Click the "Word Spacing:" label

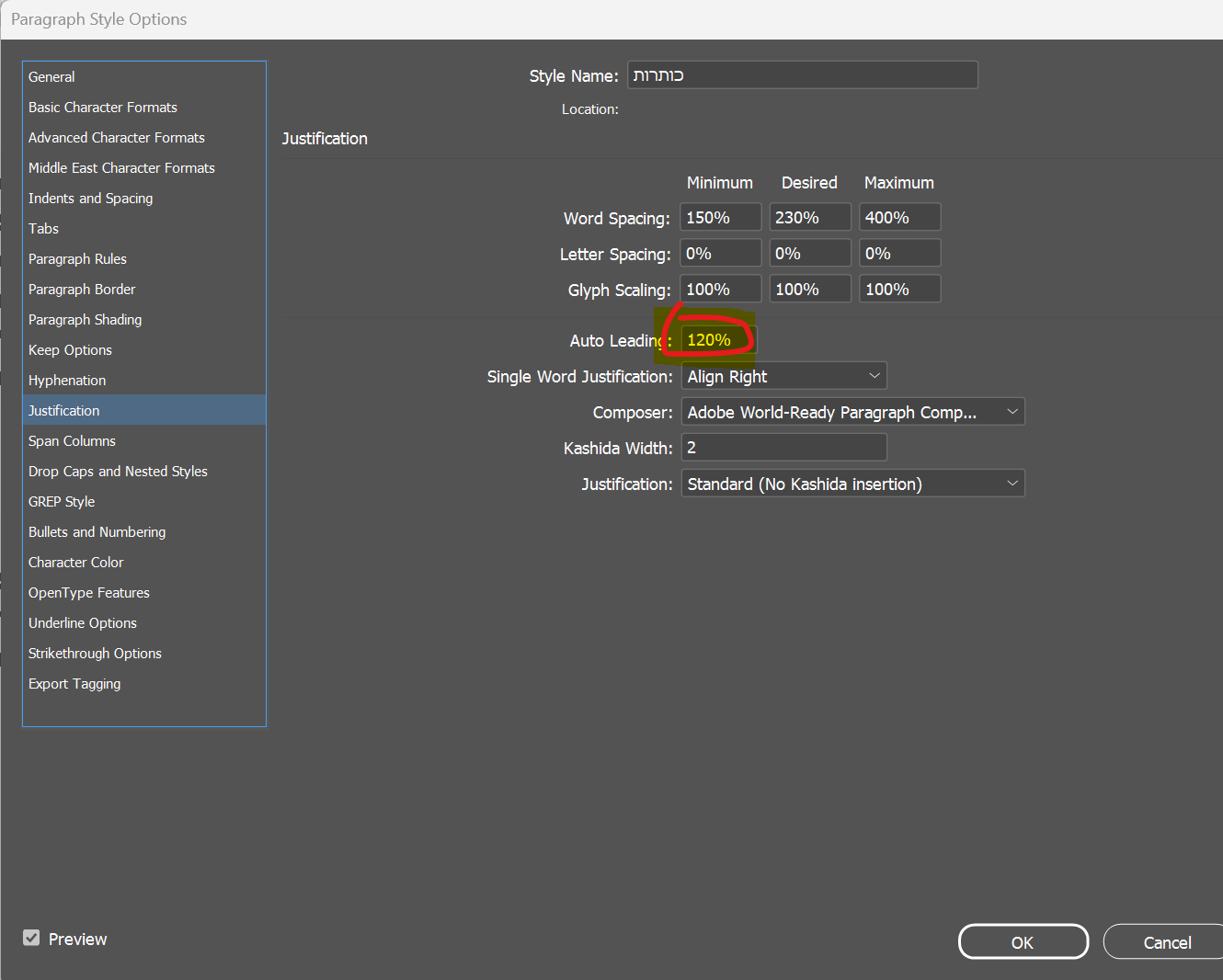tap(617, 219)
